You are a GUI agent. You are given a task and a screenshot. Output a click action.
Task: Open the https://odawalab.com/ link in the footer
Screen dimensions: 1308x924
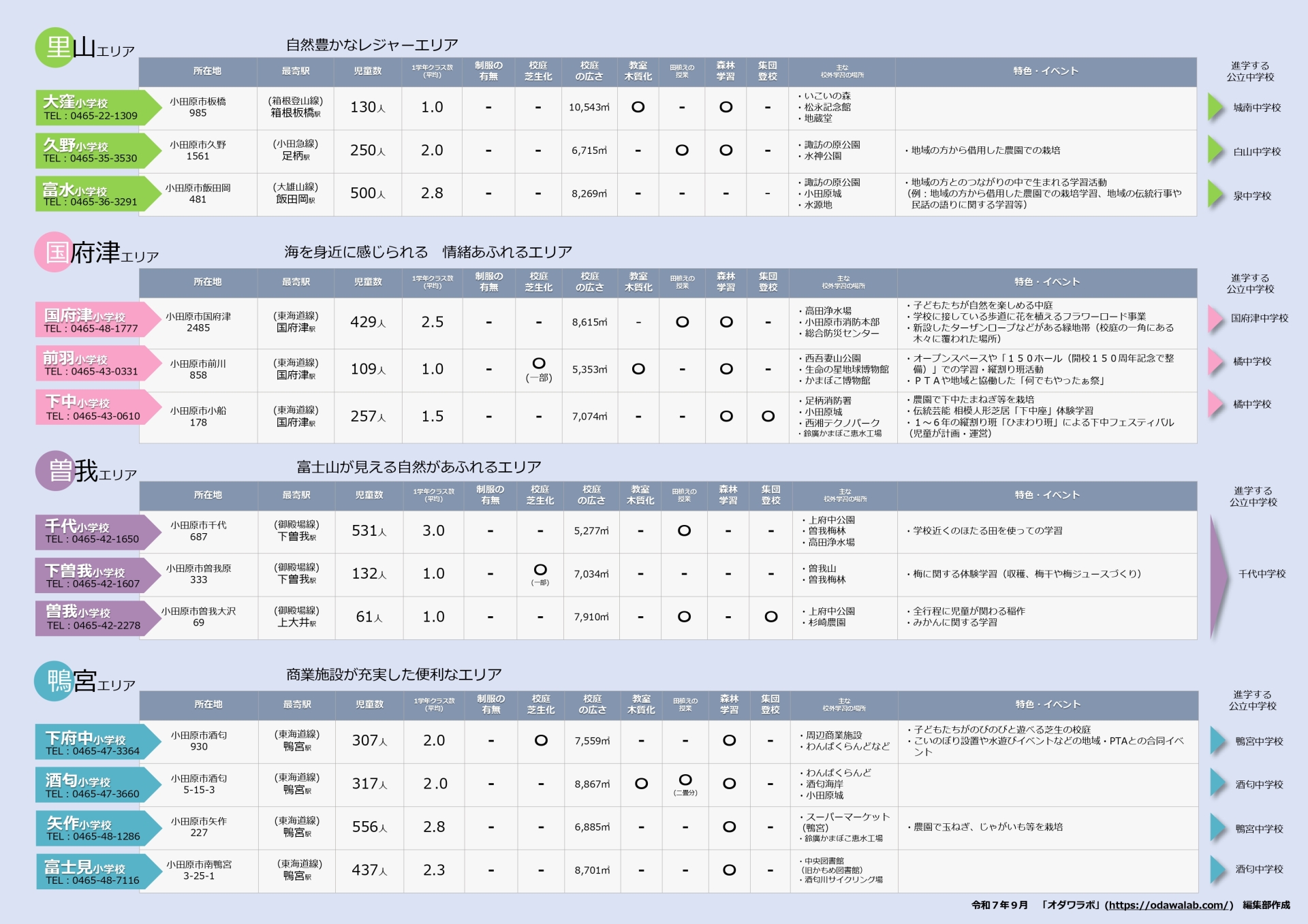(x=1169, y=905)
